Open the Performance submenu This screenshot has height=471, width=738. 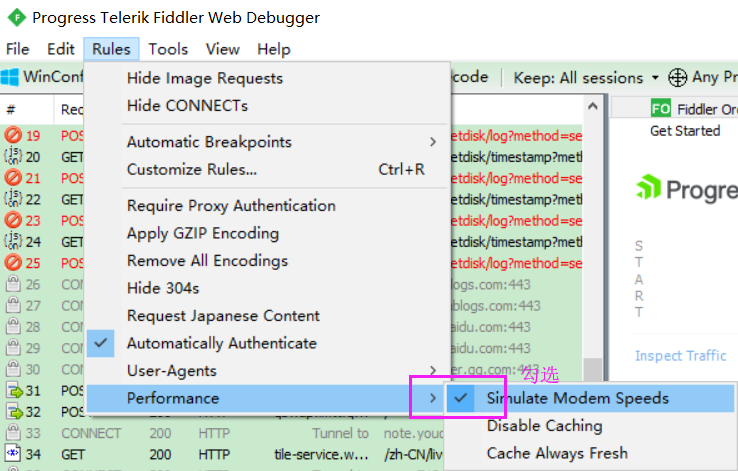(x=265, y=399)
